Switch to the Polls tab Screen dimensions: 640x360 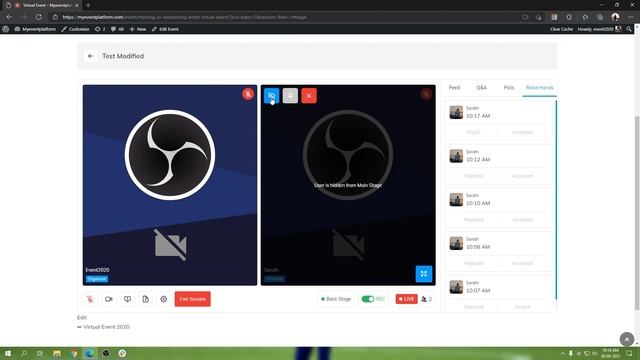coord(509,87)
